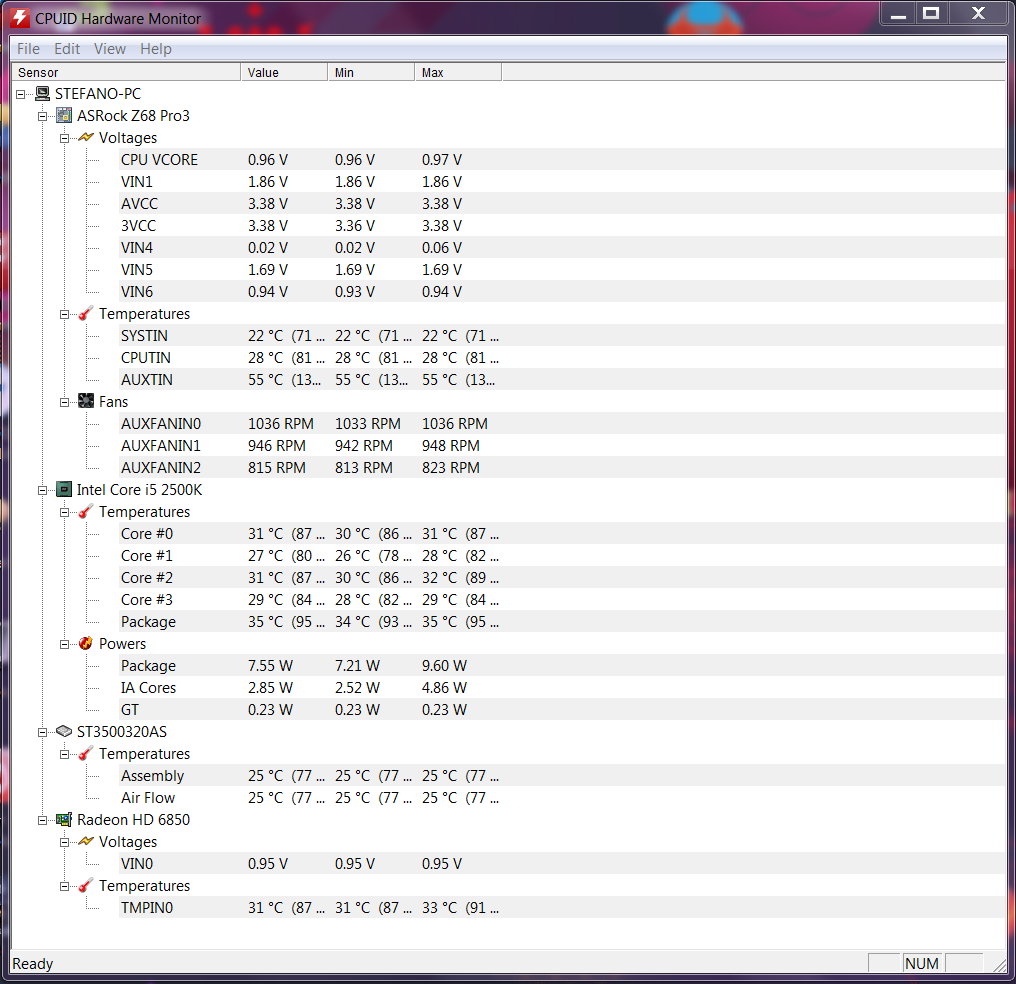
Task: Collapse the Radeon Voltages group
Action: [x=64, y=843]
